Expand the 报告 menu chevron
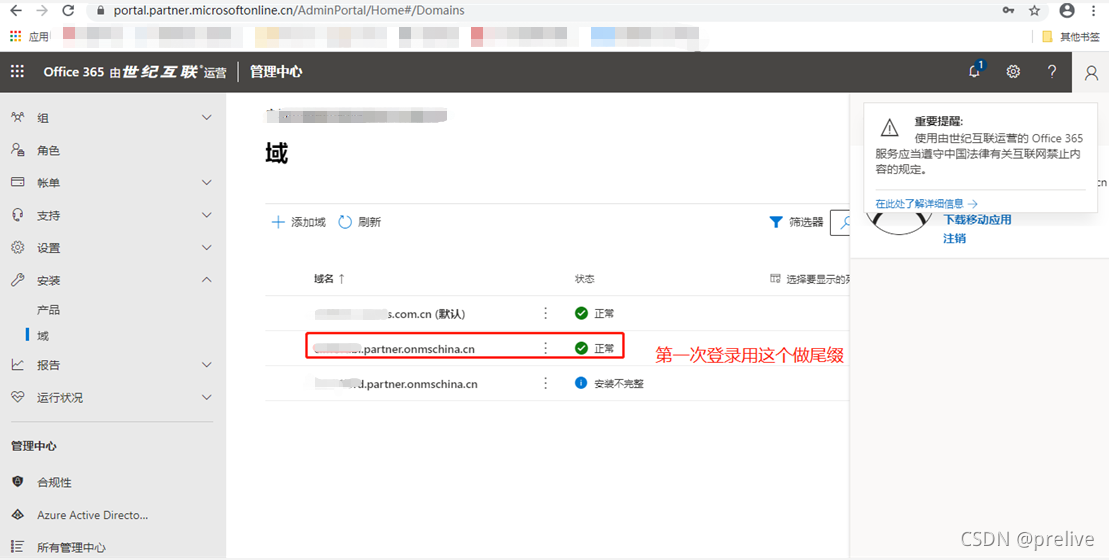 click(x=207, y=365)
